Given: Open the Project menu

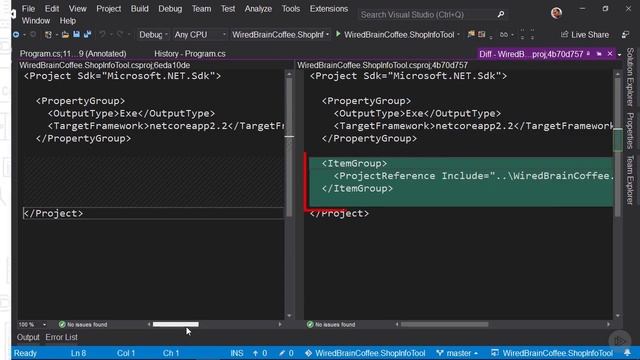Looking at the screenshot, I should pyautogui.click(x=109, y=9).
